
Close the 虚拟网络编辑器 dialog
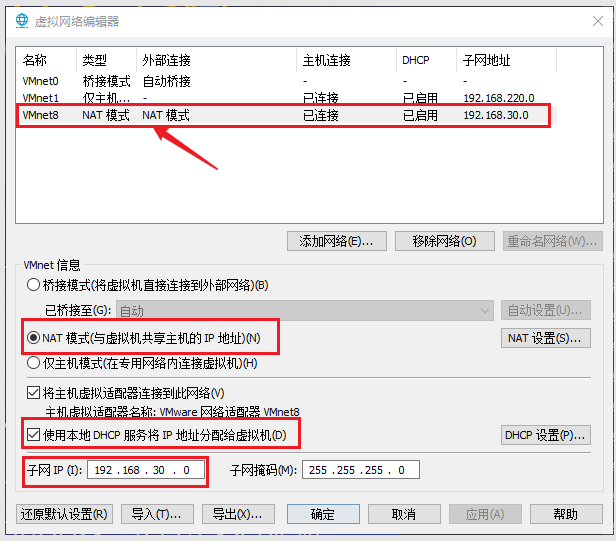pos(598,21)
